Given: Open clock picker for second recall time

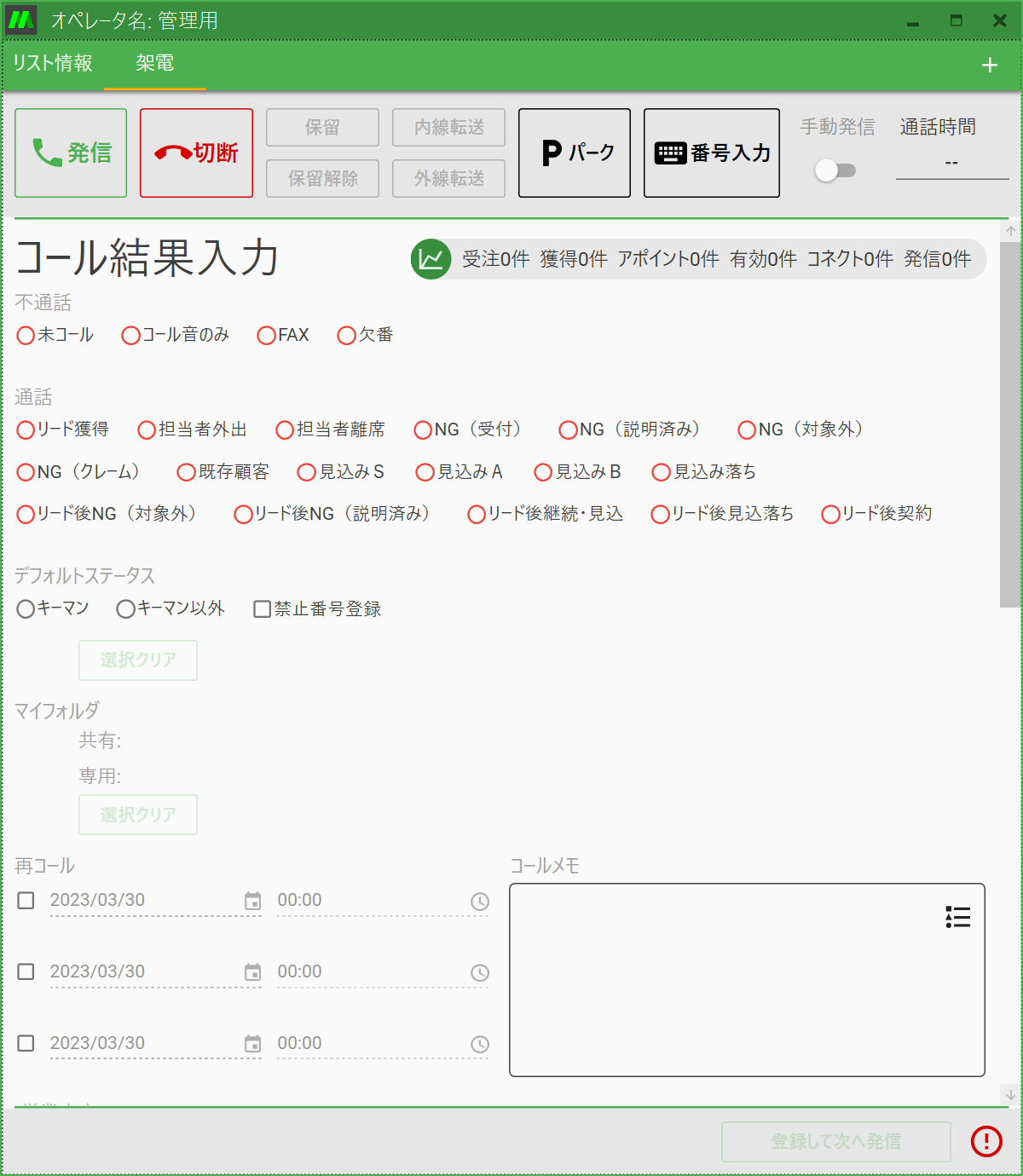Looking at the screenshot, I should coord(480,973).
